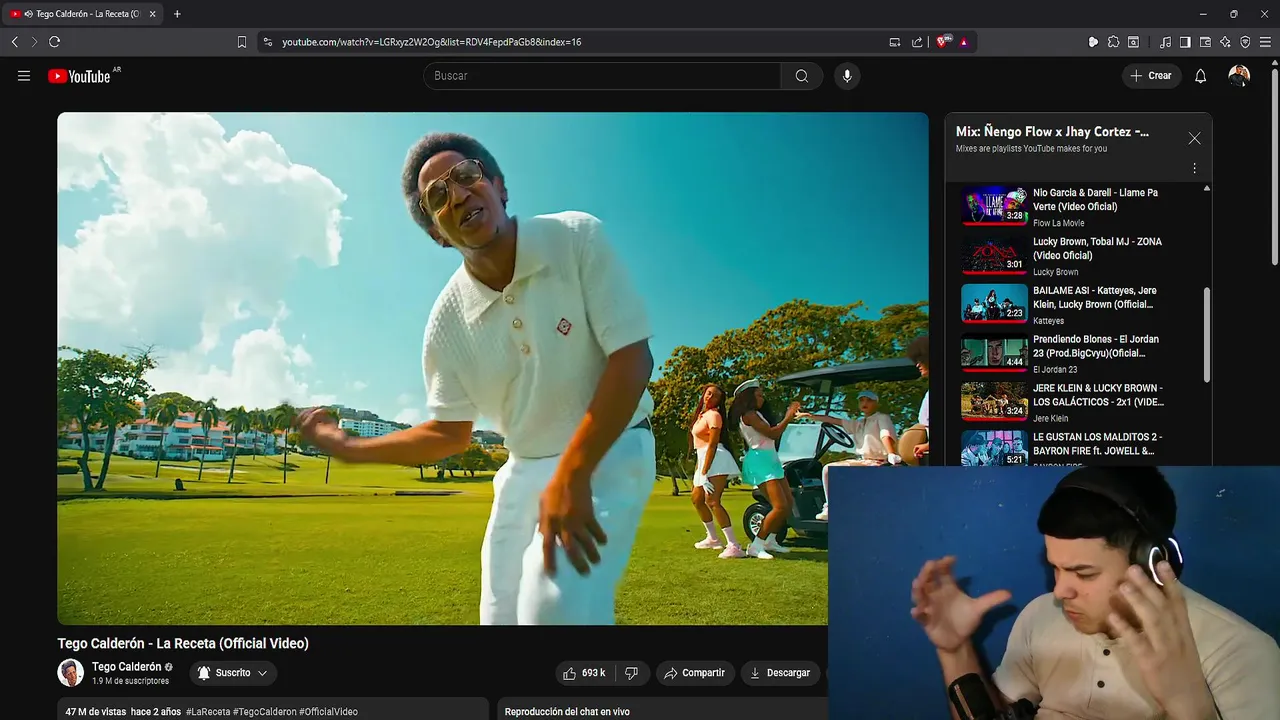
Task: Click the main video player
Action: [493, 368]
